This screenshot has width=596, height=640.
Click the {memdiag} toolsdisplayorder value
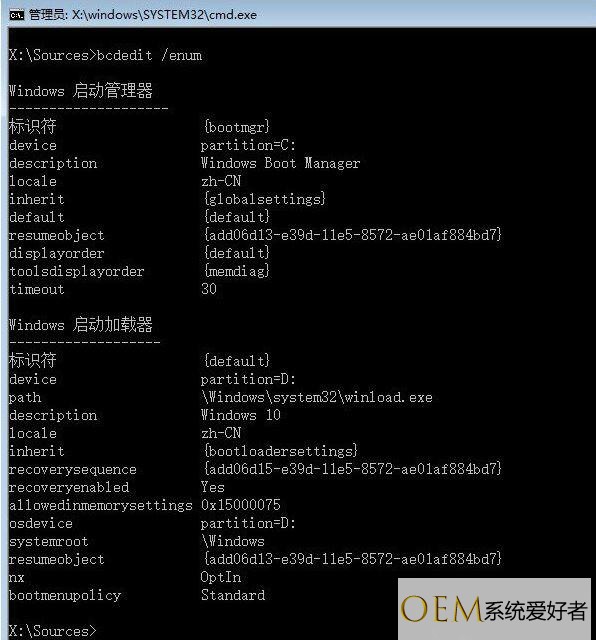(236, 271)
